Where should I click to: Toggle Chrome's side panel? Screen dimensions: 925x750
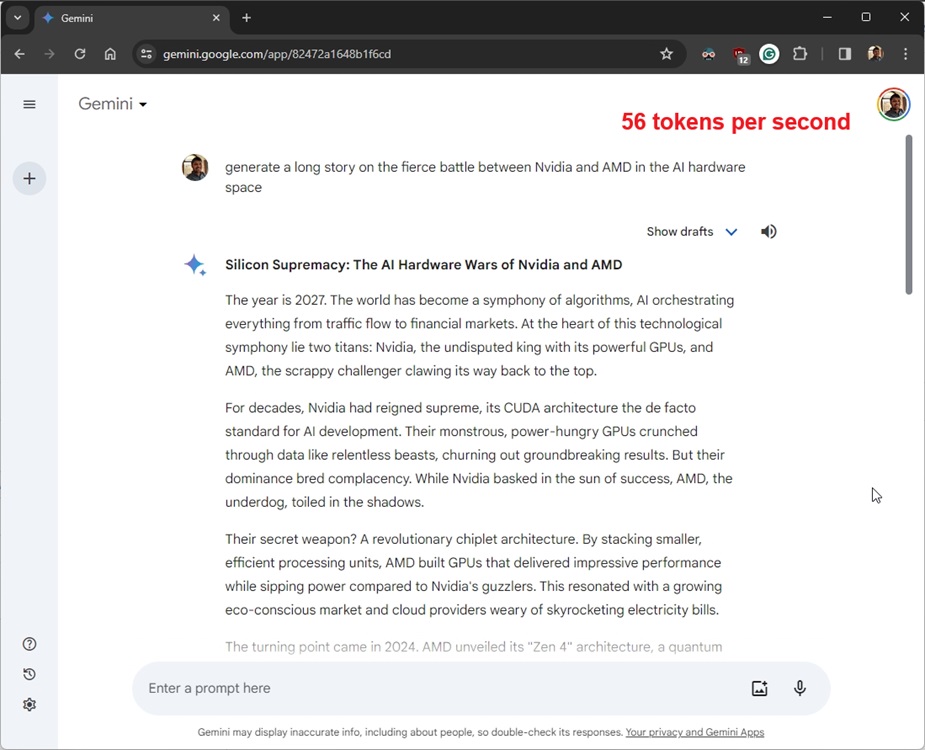(844, 54)
